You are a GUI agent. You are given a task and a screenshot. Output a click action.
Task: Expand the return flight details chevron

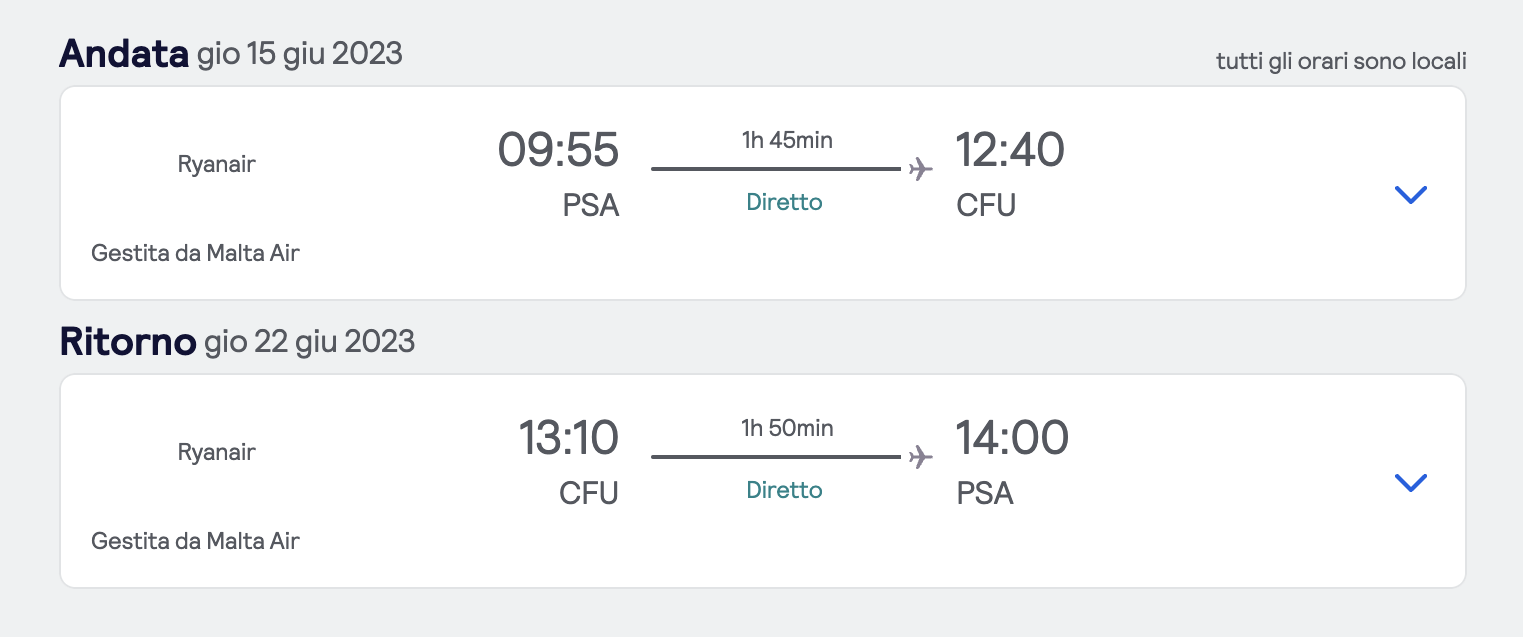[x=1410, y=482]
